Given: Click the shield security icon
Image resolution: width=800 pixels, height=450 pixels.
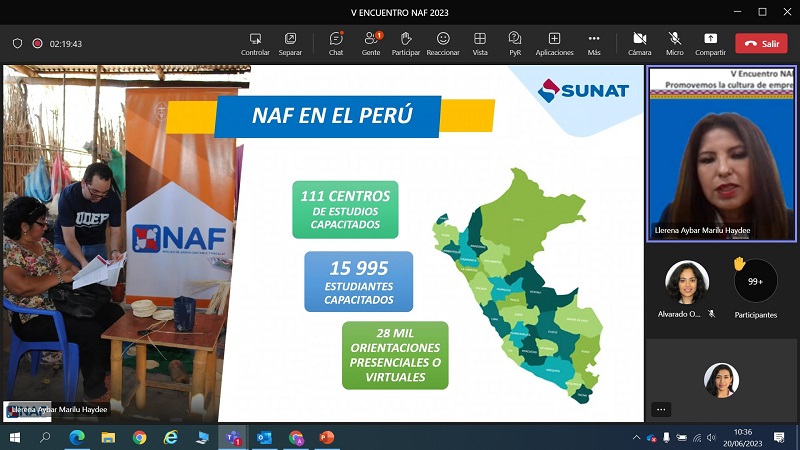Looking at the screenshot, I should [17, 43].
